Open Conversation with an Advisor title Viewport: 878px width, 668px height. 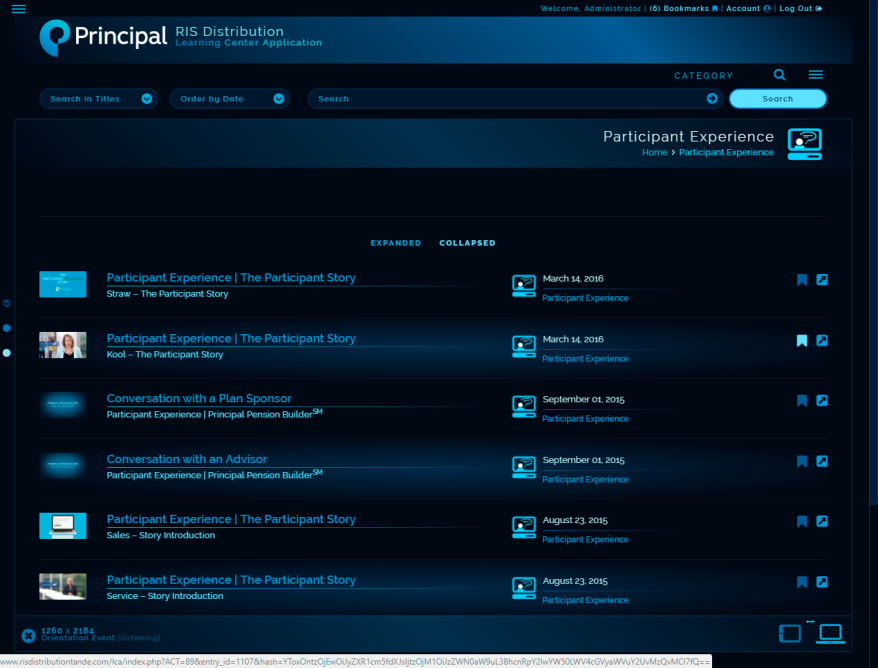tap(186, 459)
